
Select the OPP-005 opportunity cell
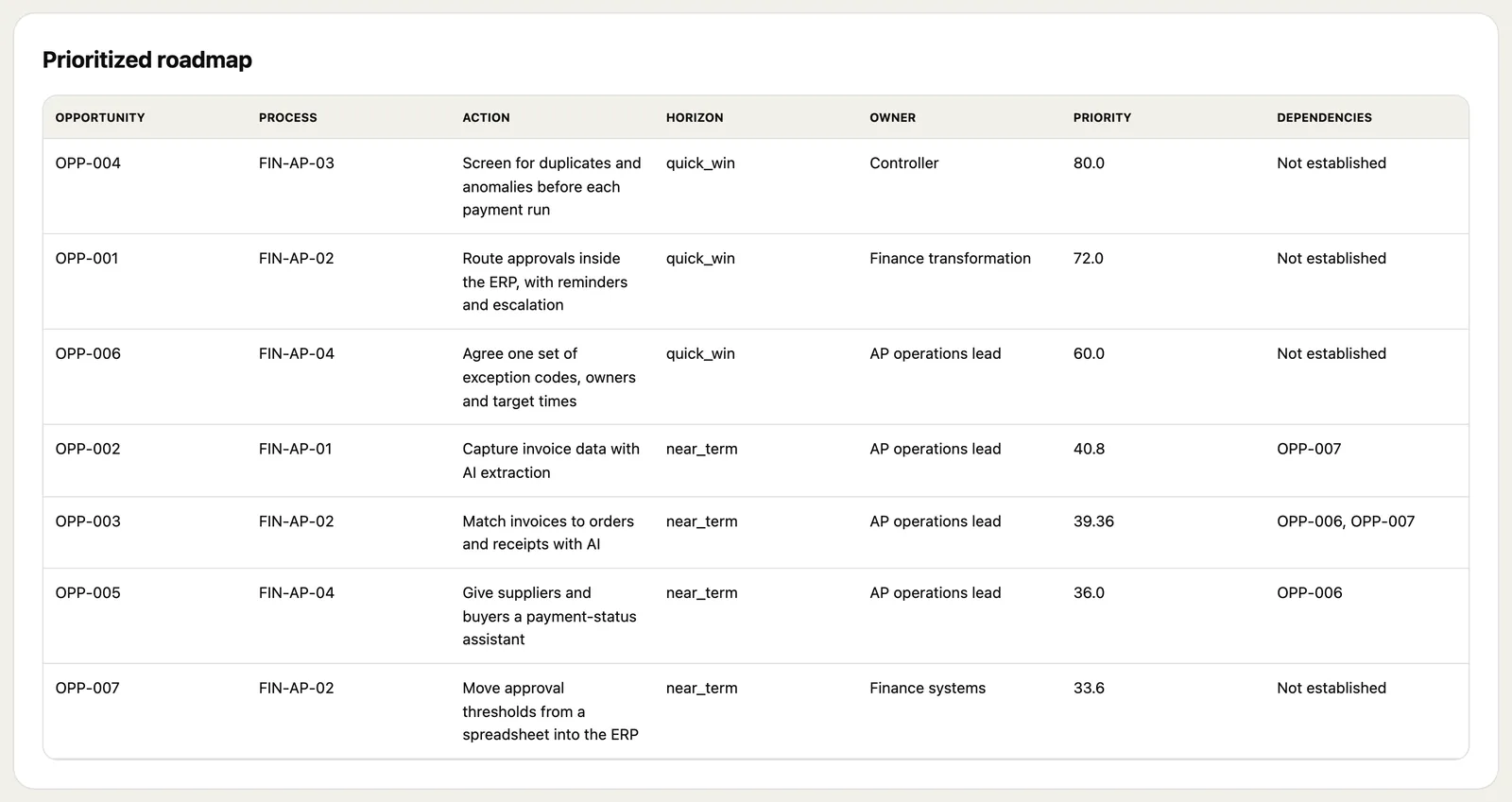[88, 593]
